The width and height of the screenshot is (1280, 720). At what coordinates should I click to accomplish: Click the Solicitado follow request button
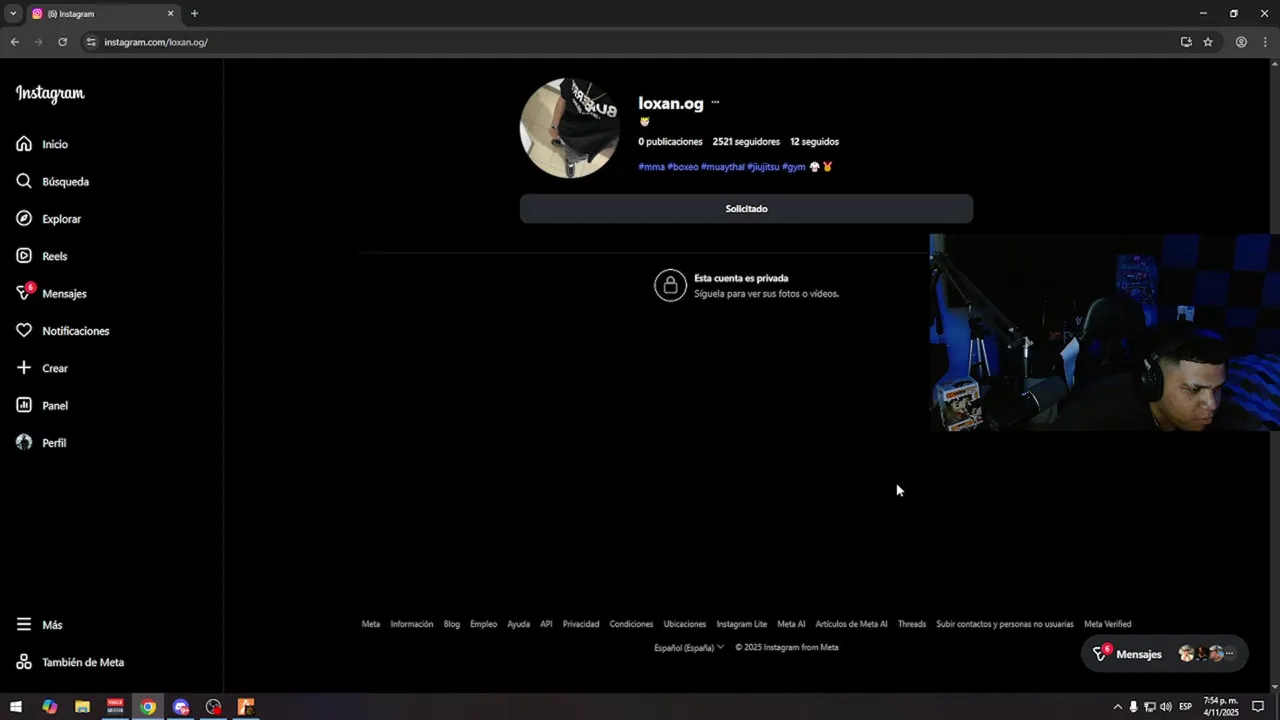click(x=746, y=208)
